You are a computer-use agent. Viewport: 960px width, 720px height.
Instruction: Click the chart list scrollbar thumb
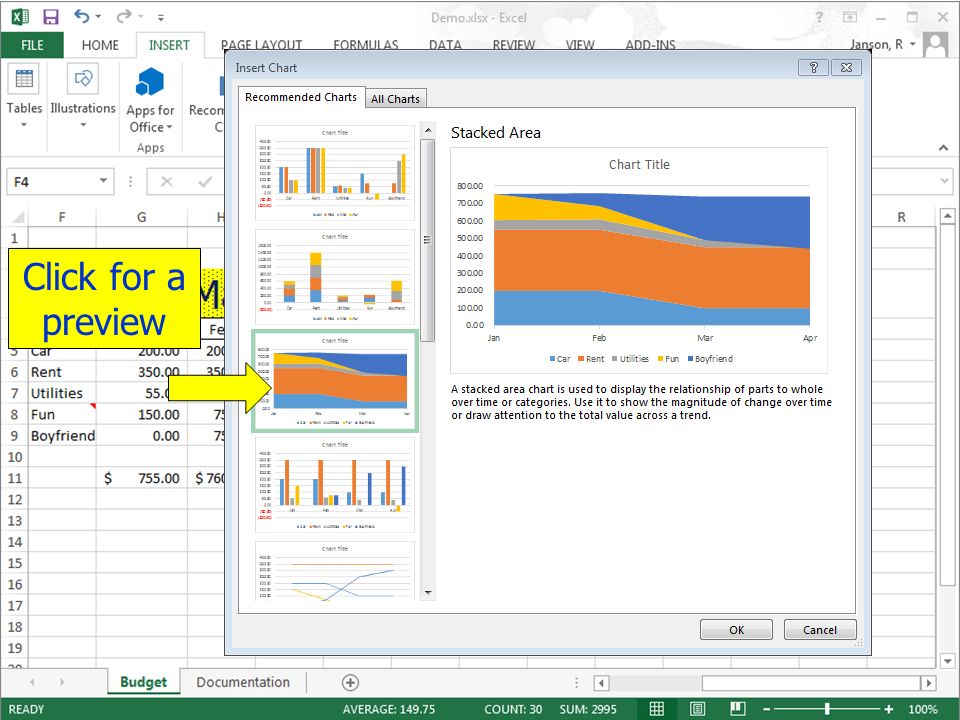point(428,240)
